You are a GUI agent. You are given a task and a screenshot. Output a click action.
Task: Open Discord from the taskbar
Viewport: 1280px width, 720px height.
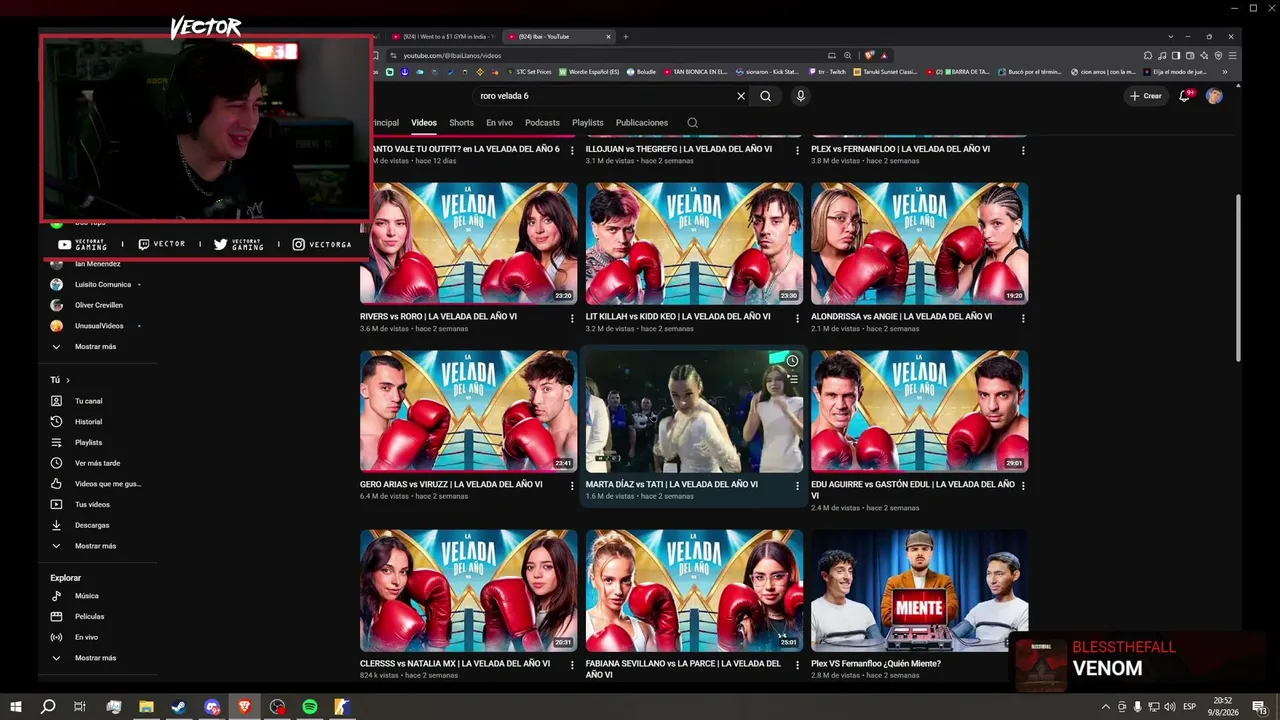coord(212,707)
